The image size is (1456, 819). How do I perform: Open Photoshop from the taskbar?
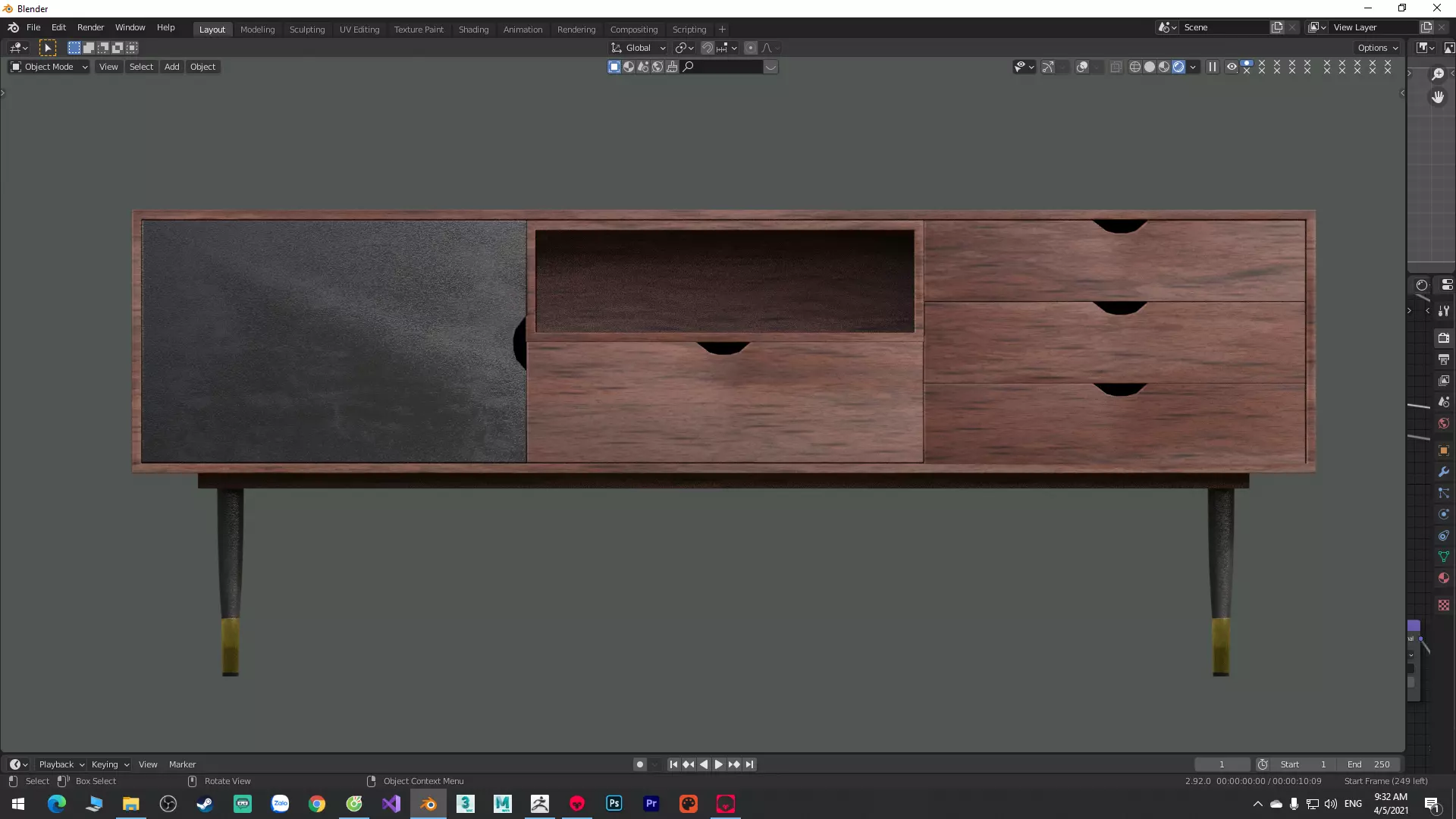(x=614, y=804)
